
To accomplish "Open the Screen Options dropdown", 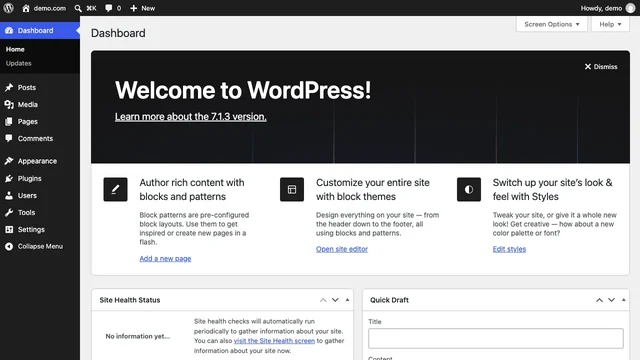I will coord(551,24).
